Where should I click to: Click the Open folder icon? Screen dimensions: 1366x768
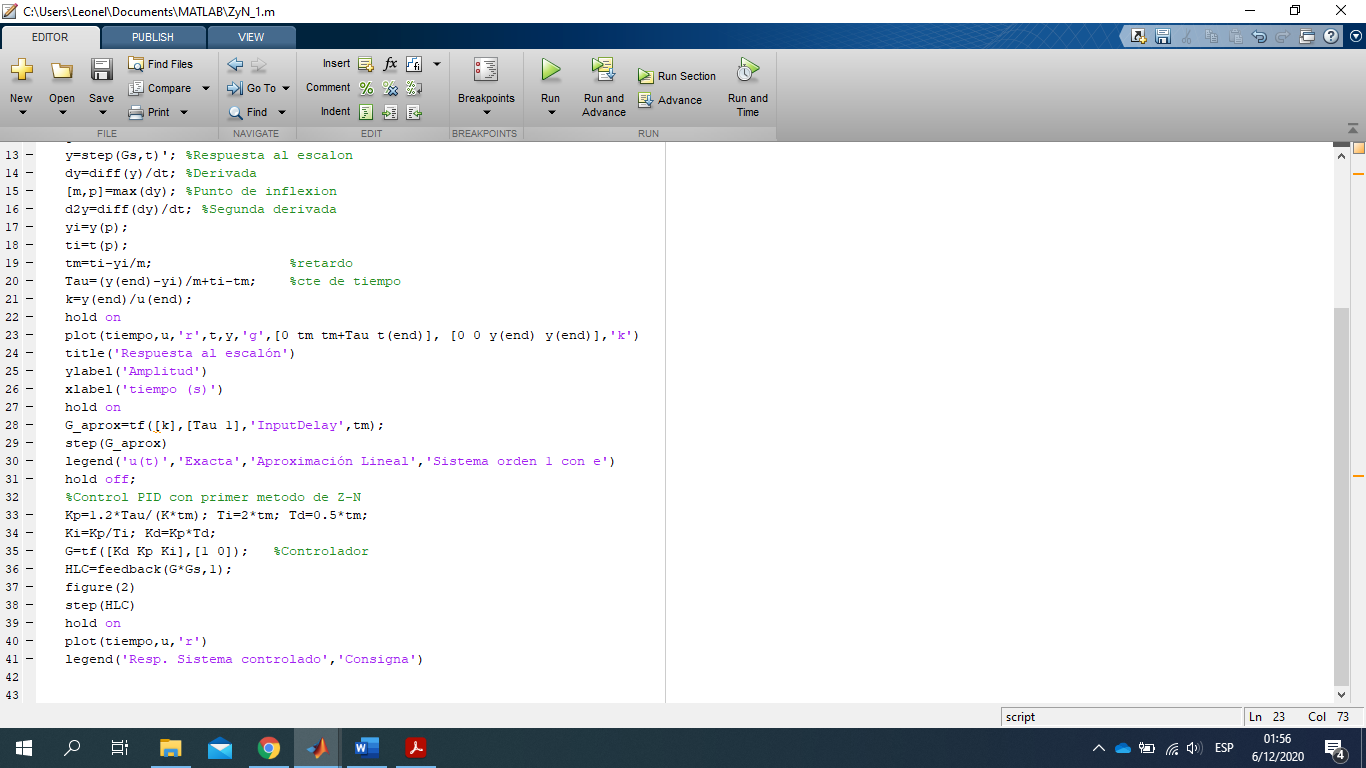click(x=62, y=70)
